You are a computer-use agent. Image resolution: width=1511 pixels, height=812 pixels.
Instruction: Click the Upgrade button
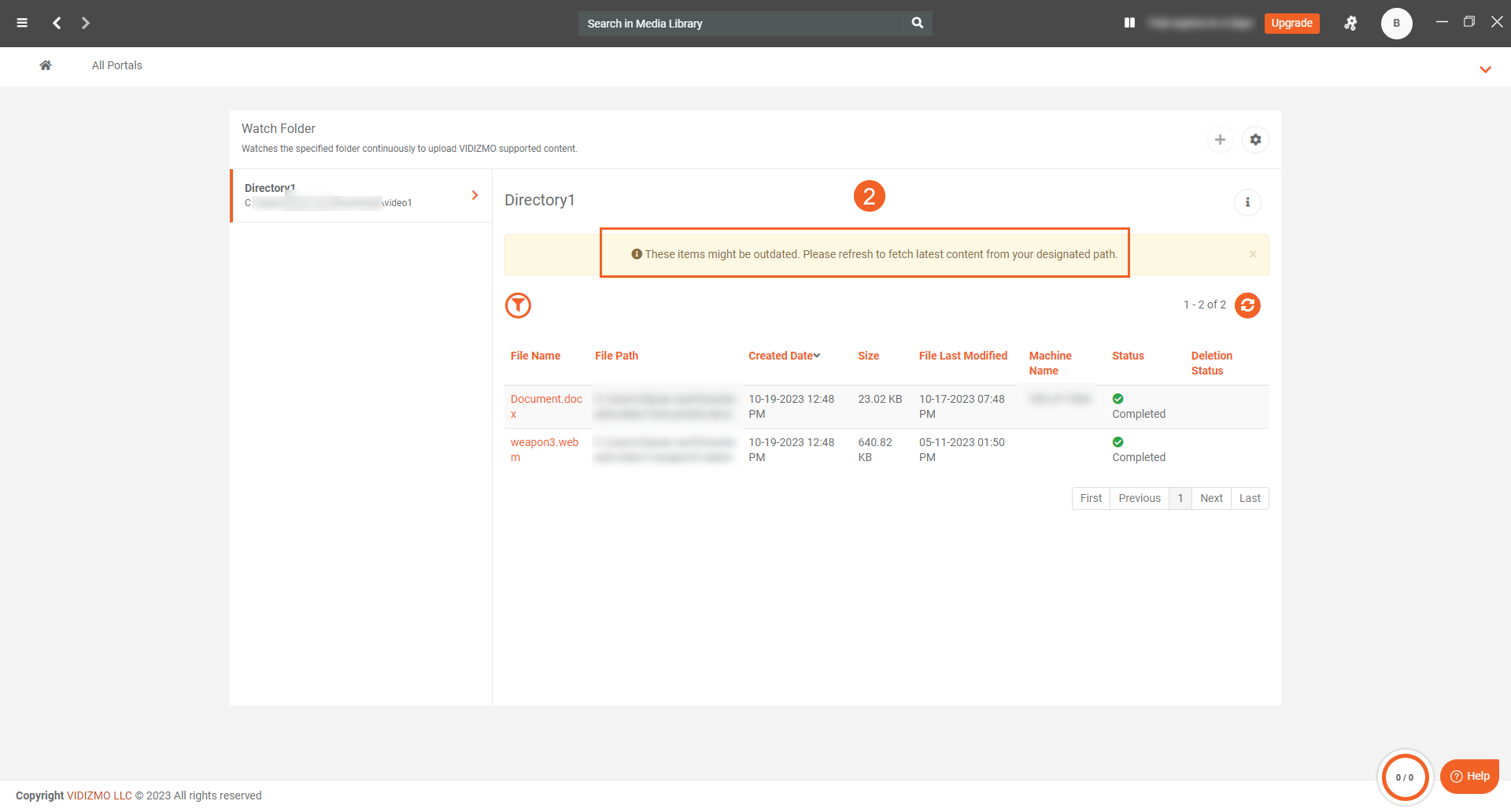pyautogui.click(x=1291, y=23)
